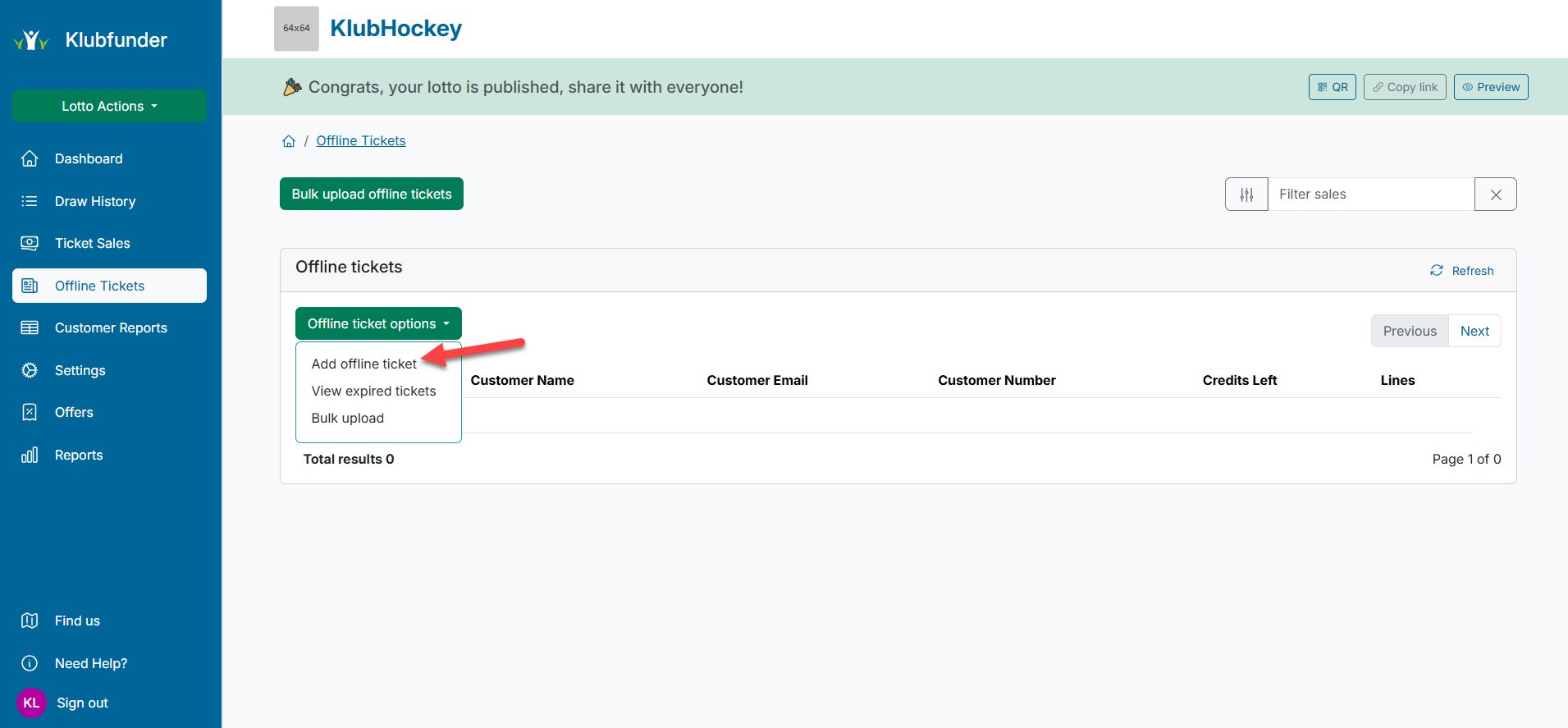Show the lotto QR code

(x=1332, y=87)
